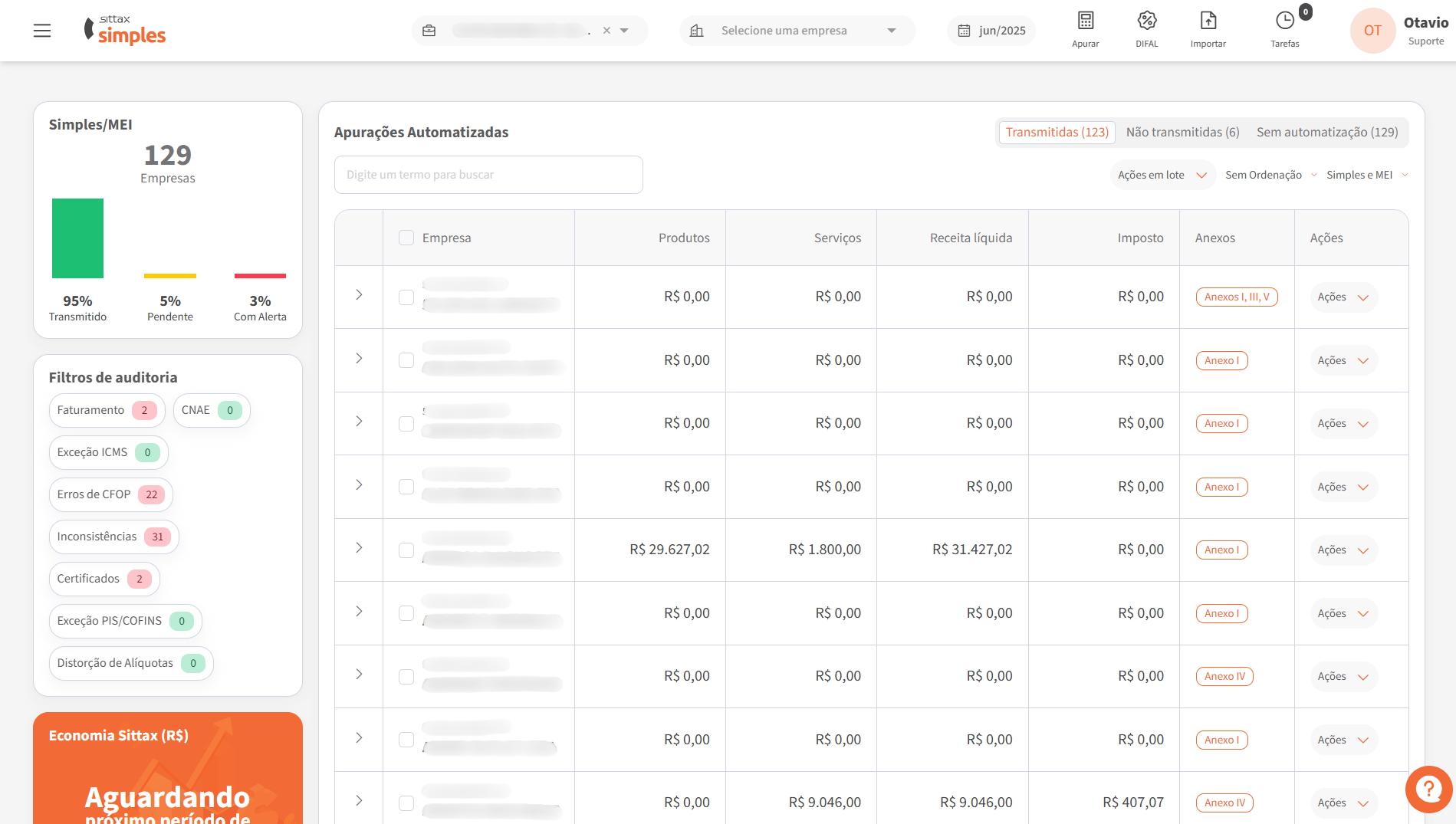Open the orange help question mark bubble
The height and width of the screenshot is (824, 1456).
click(1428, 789)
